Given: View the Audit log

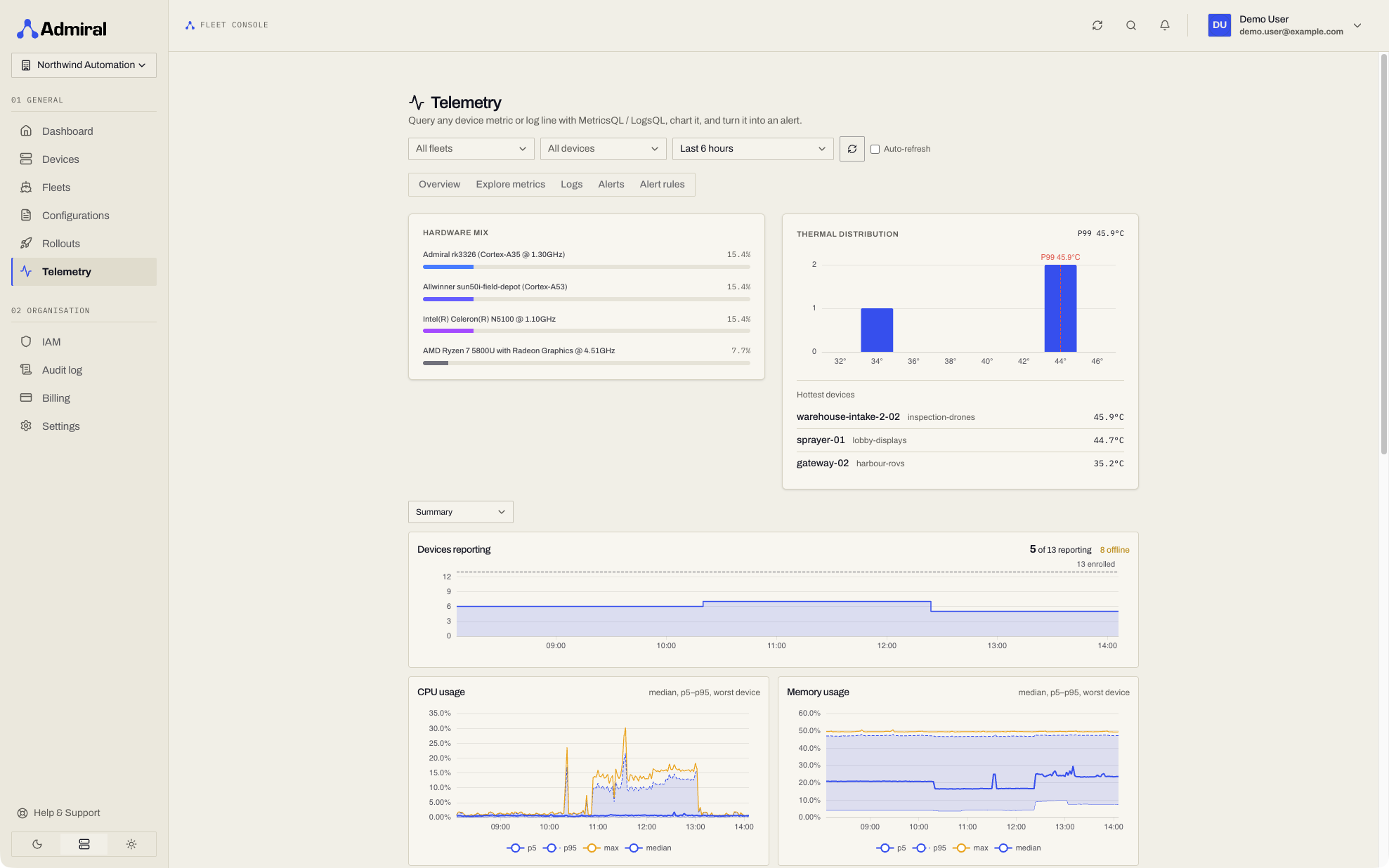Looking at the screenshot, I should 84,370.
